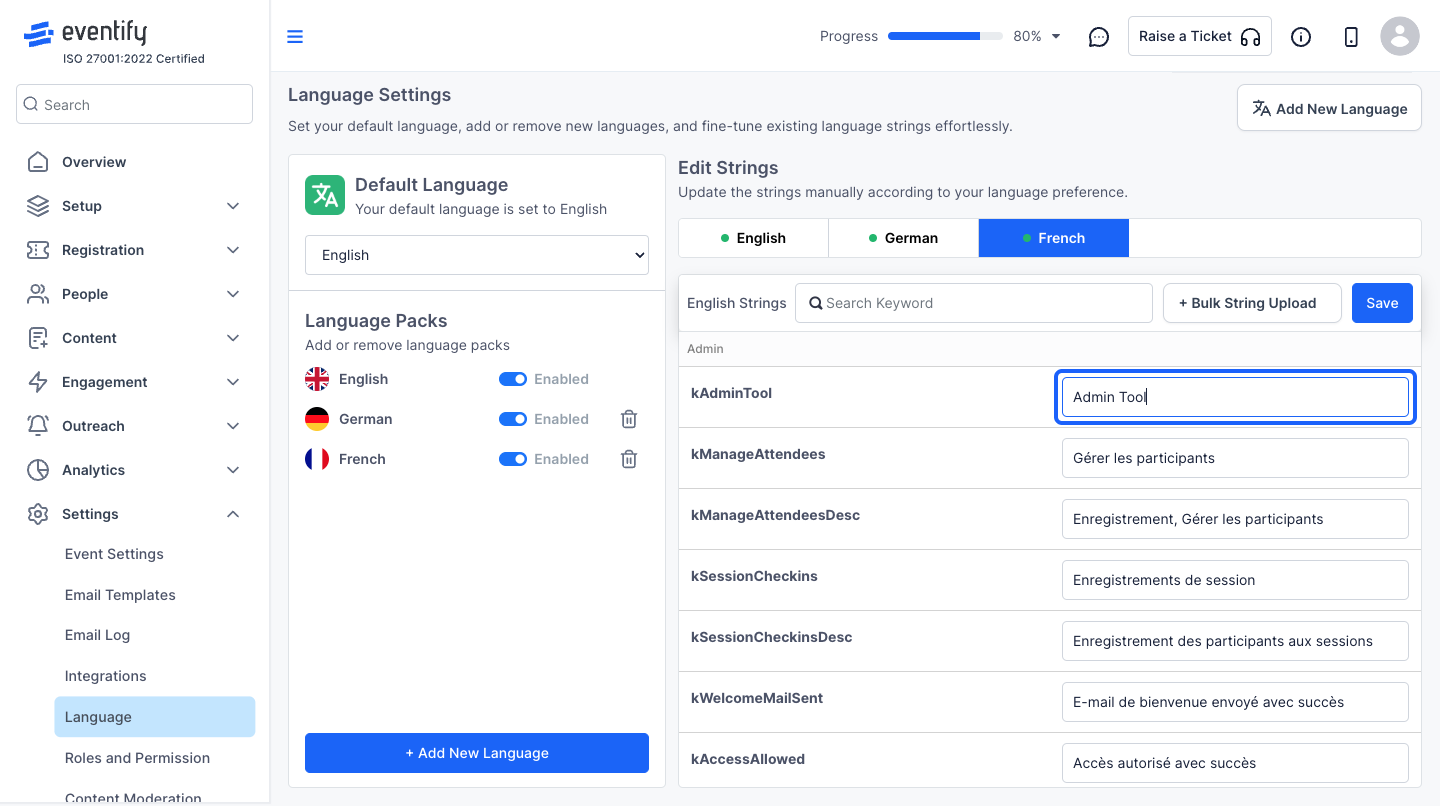Viewport: 1440px width, 806px height.
Task: Click the blue Save button
Action: coord(1382,303)
